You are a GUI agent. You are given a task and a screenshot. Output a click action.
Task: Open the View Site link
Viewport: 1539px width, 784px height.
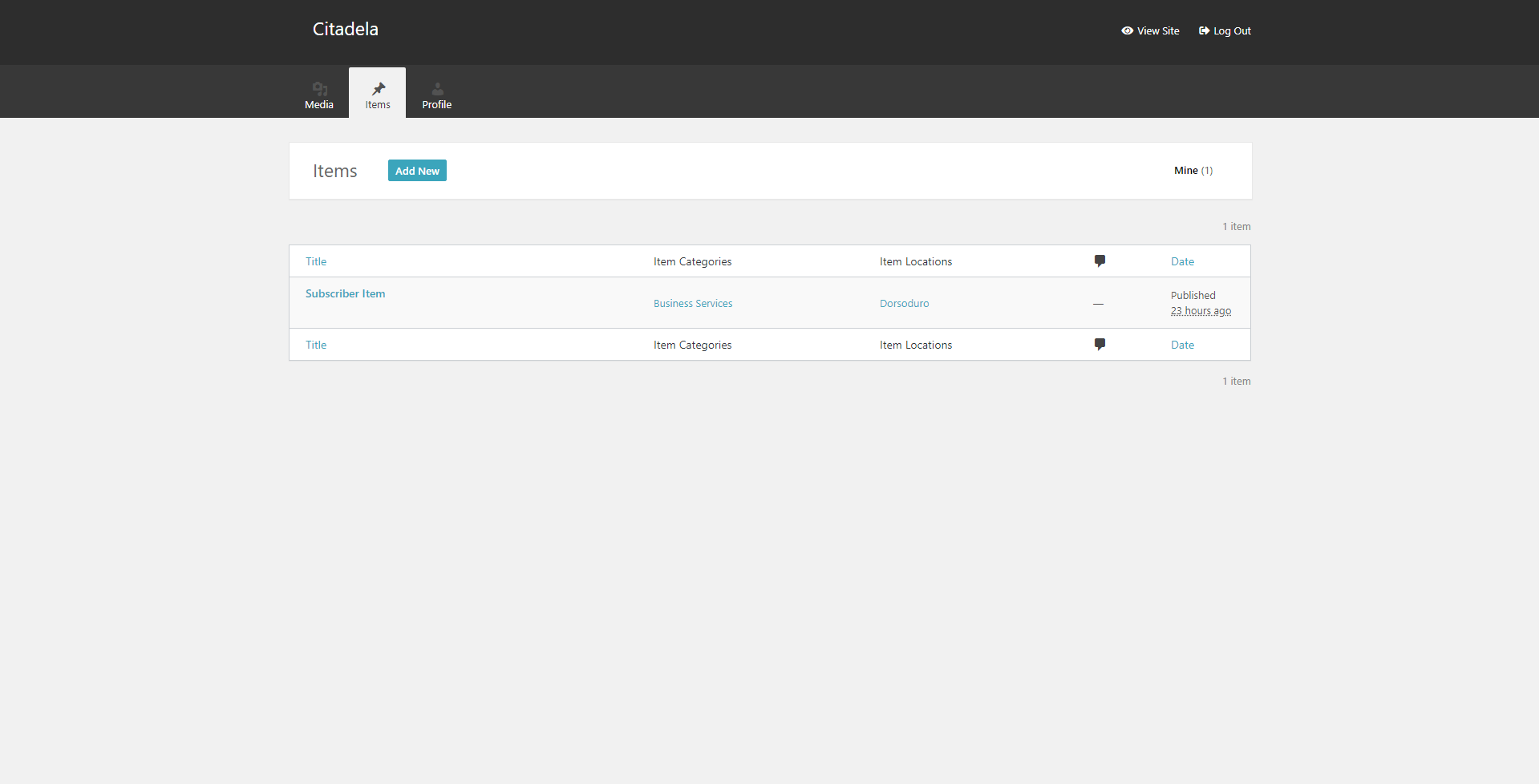click(1150, 30)
